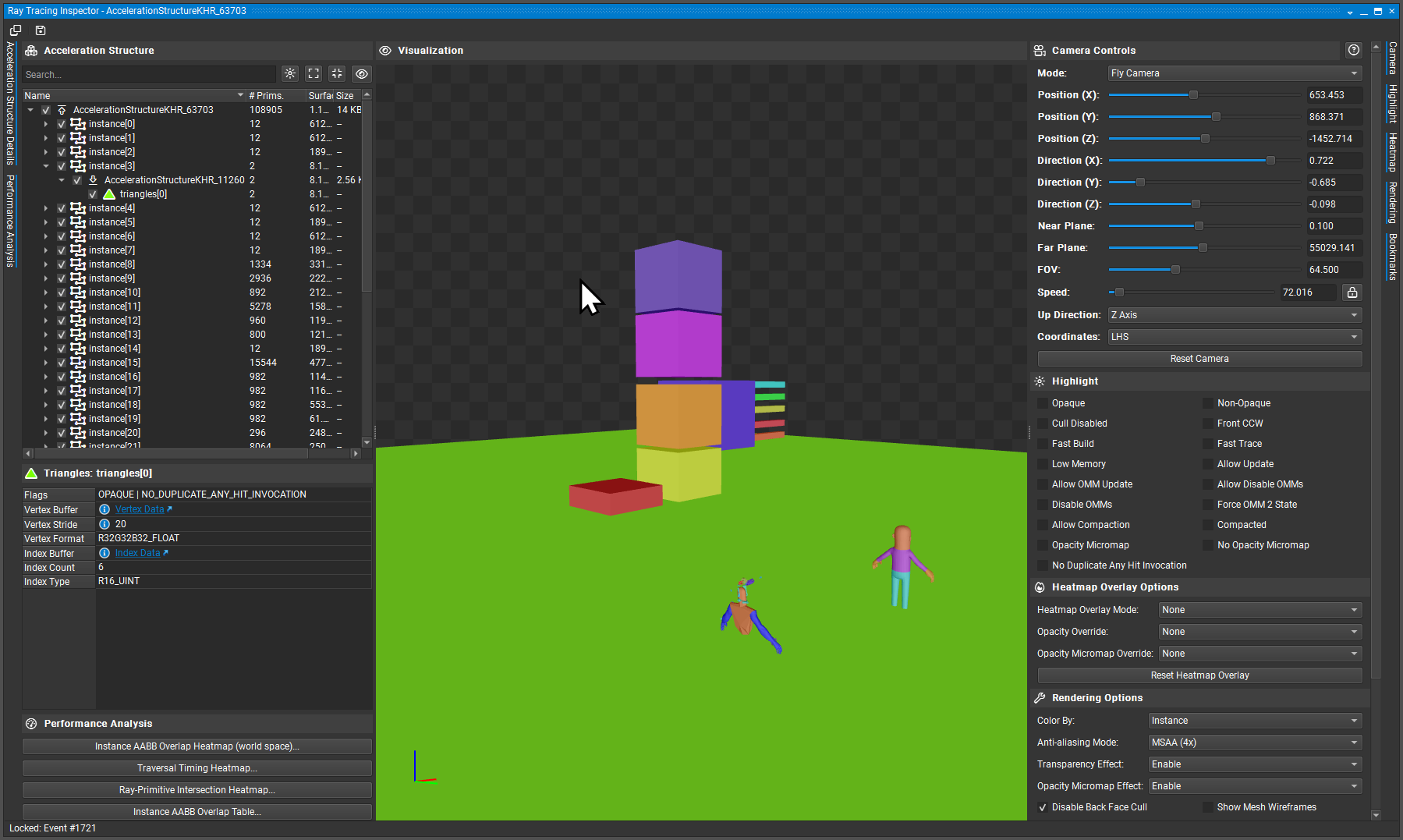Open the Vertex Data link
1403x840 pixels.
coord(140,509)
